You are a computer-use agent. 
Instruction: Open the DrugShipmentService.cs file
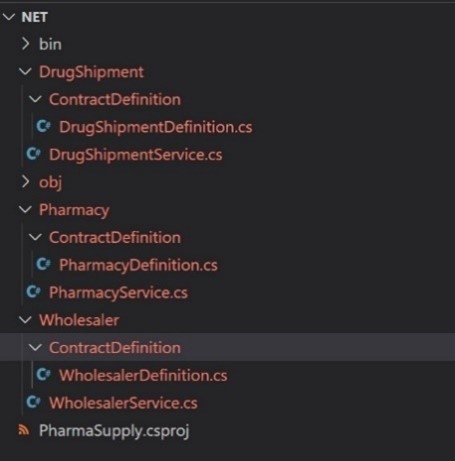136,155
